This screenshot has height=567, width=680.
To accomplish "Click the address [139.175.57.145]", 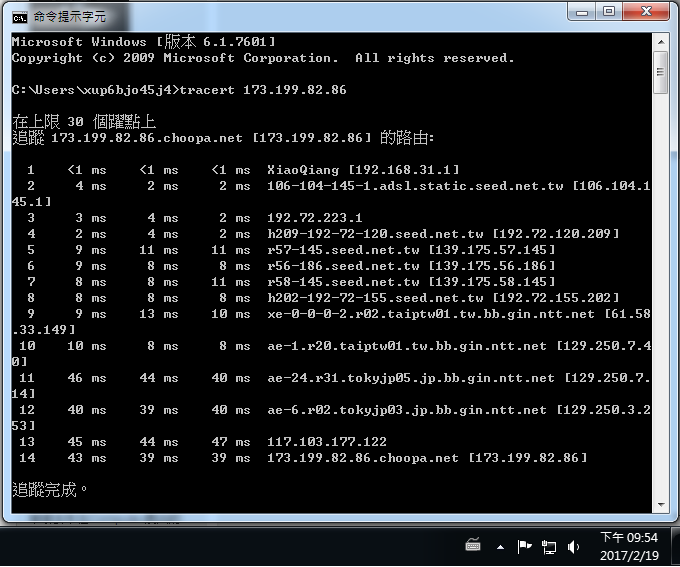I will (492, 250).
